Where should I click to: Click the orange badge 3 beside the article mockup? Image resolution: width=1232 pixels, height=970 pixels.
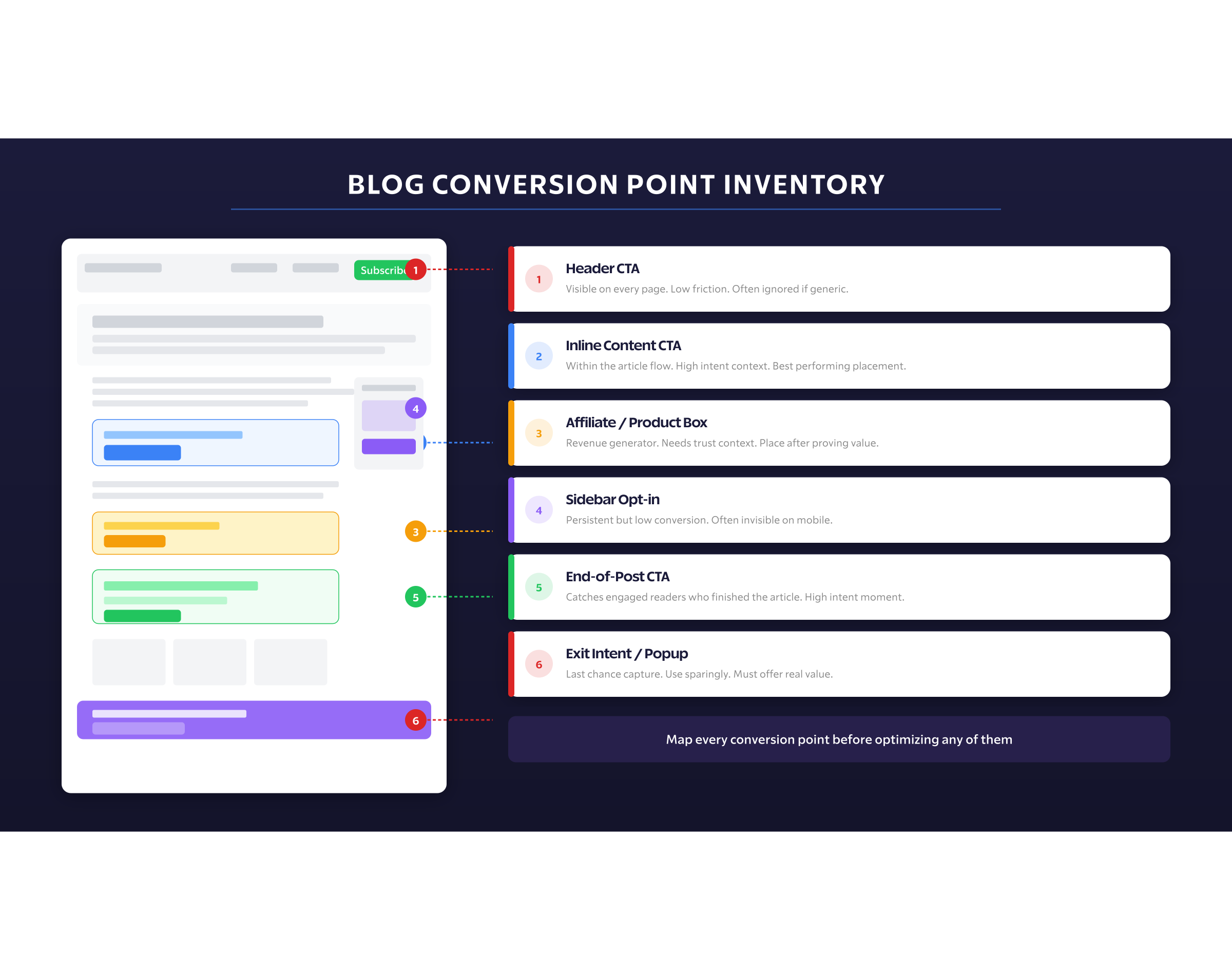(416, 531)
